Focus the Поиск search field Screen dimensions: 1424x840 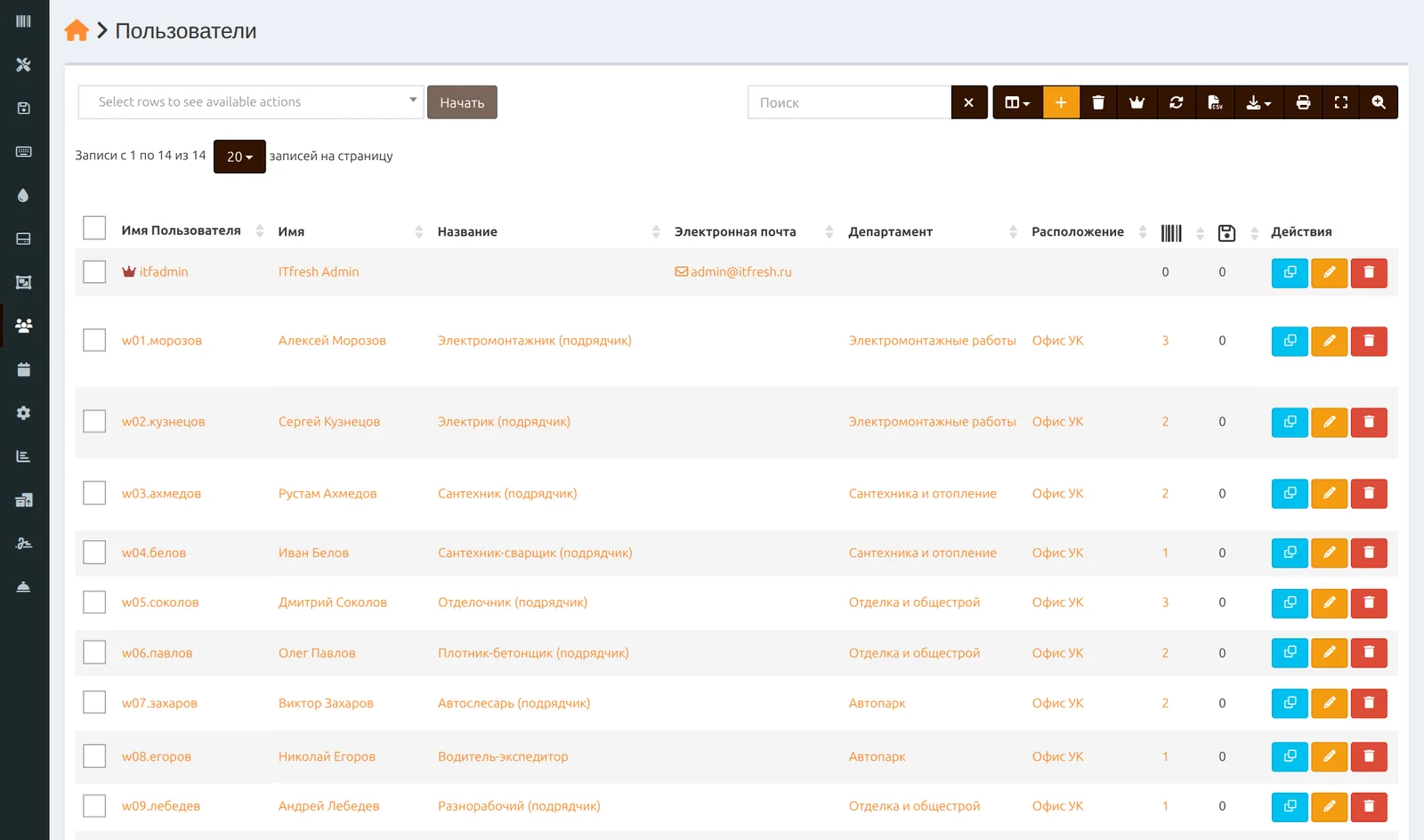[x=849, y=102]
